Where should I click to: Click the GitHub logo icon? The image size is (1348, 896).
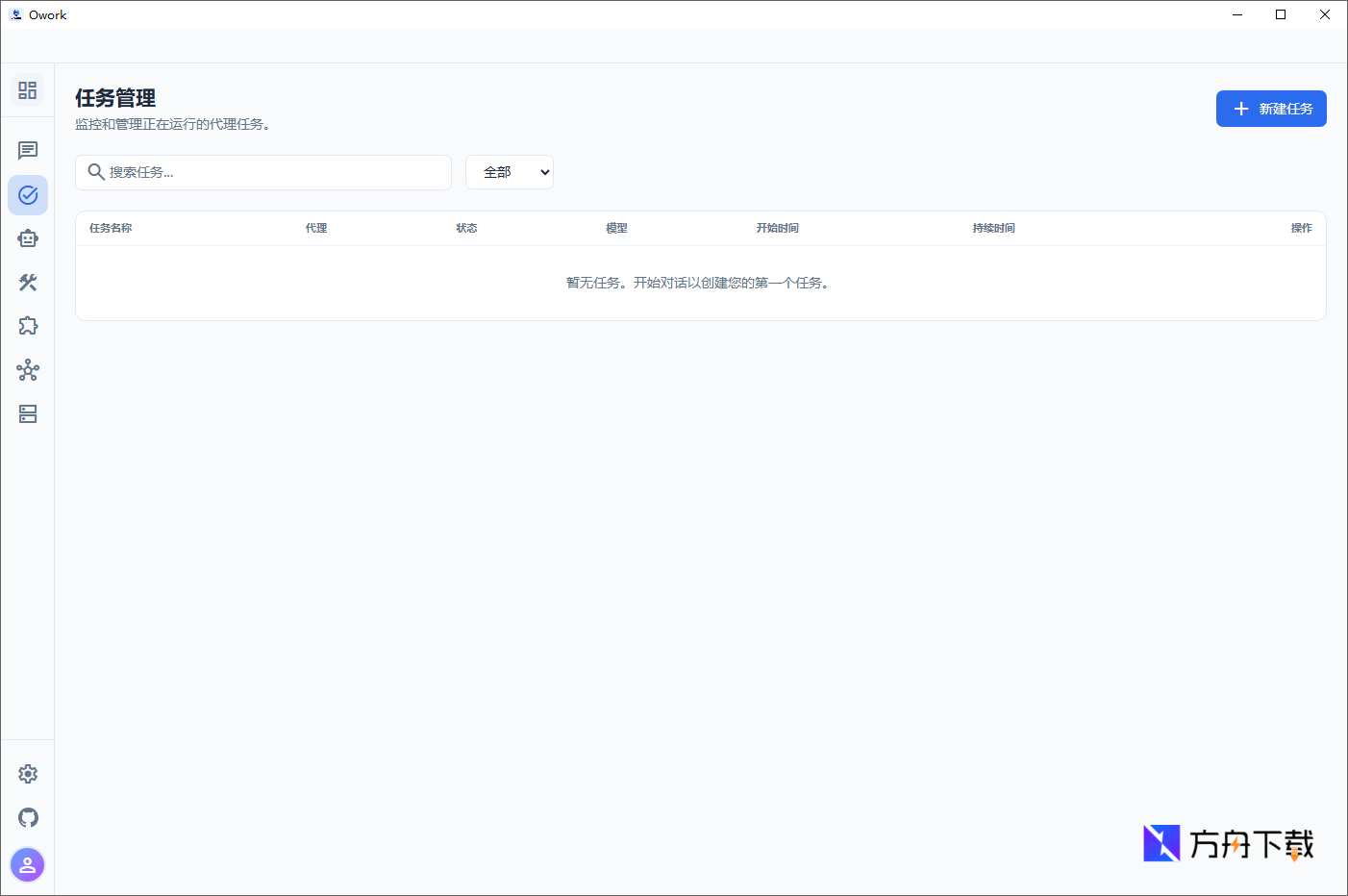click(x=28, y=818)
